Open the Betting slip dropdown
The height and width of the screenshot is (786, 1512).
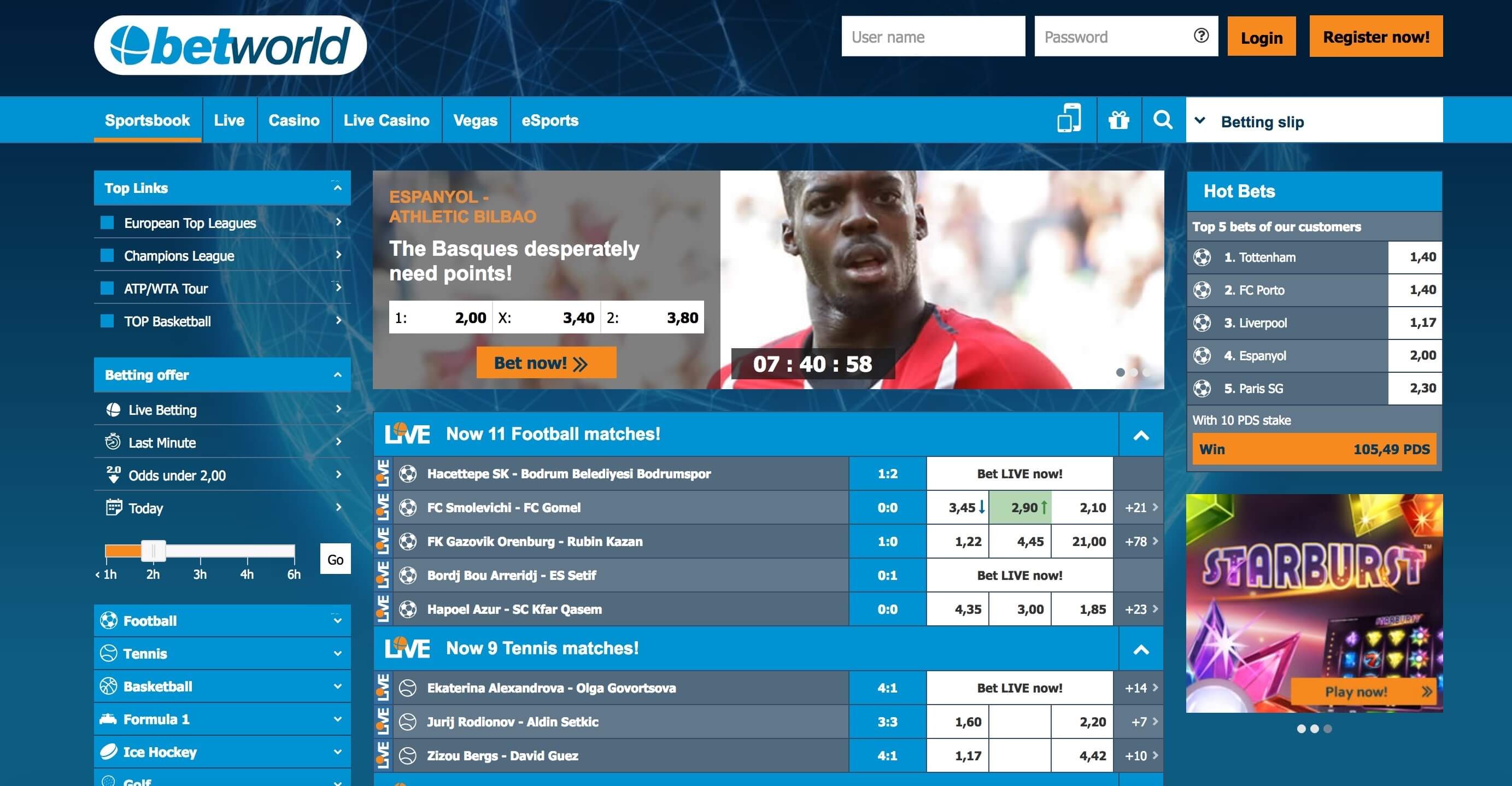[1314, 120]
